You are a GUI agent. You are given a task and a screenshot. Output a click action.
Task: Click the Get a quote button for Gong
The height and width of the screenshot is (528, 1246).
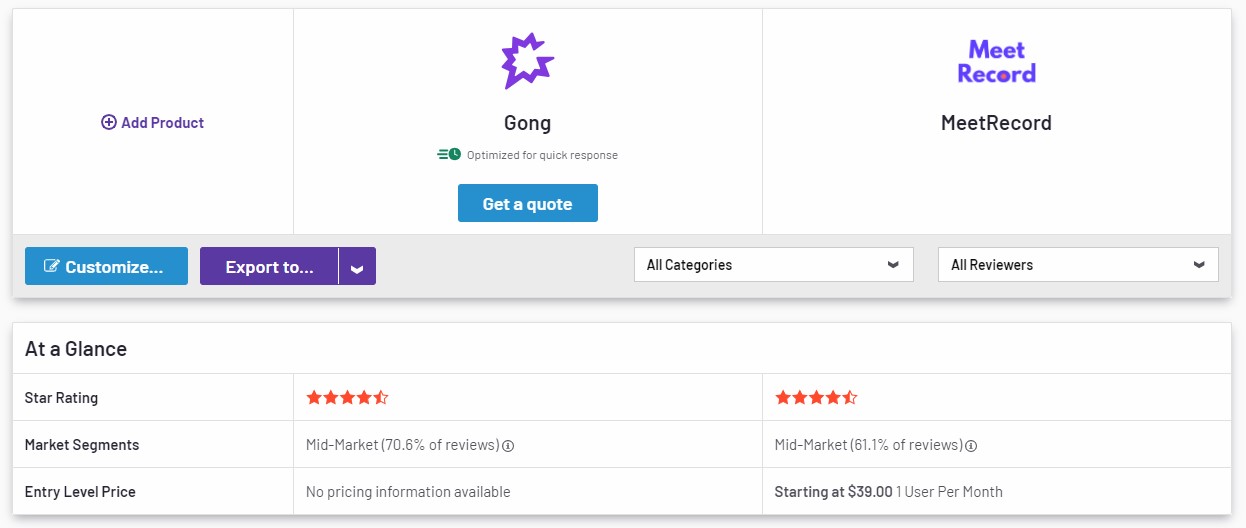click(x=528, y=203)
